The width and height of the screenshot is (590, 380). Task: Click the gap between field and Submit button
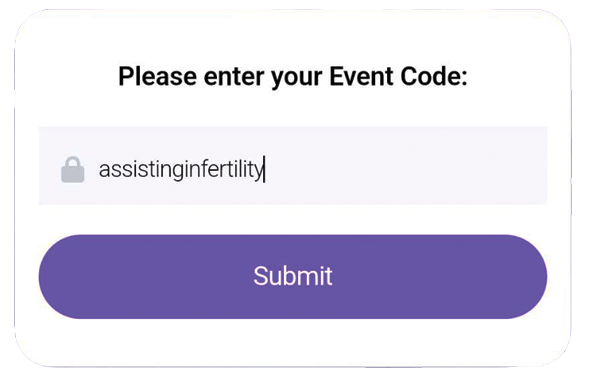point(293,219)
